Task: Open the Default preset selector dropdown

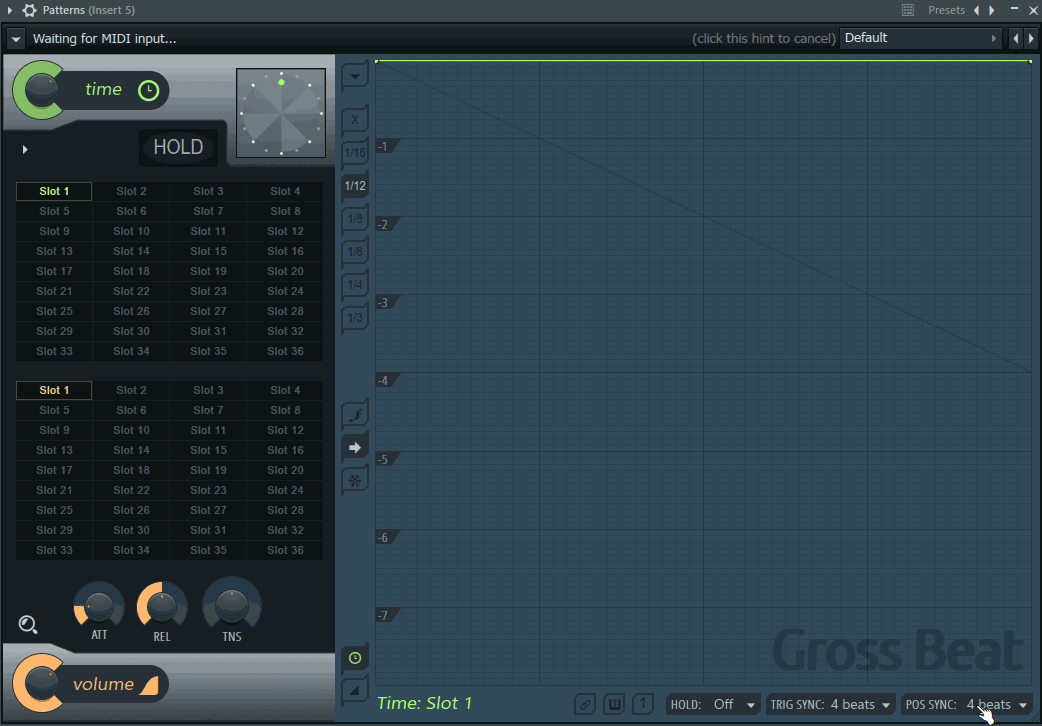Action: point(921,39)
